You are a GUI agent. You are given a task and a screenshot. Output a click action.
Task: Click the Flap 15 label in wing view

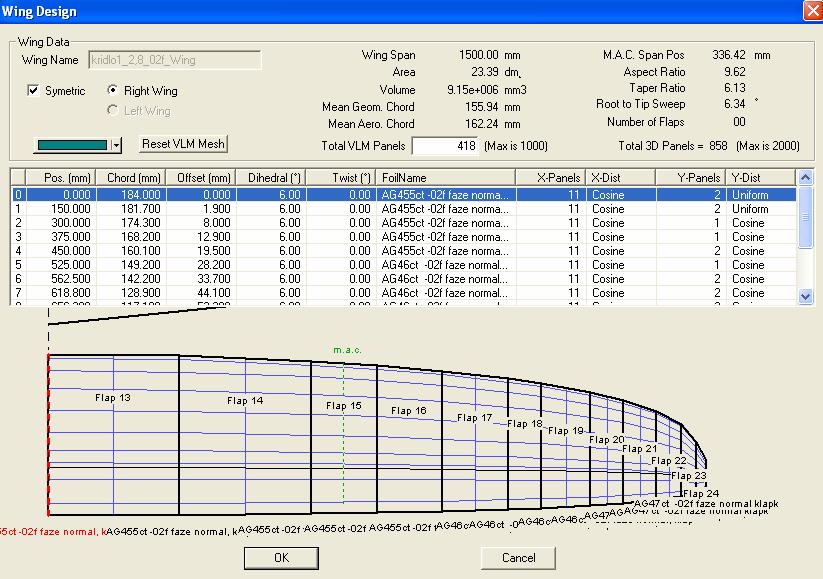click(x=344, y=405)
